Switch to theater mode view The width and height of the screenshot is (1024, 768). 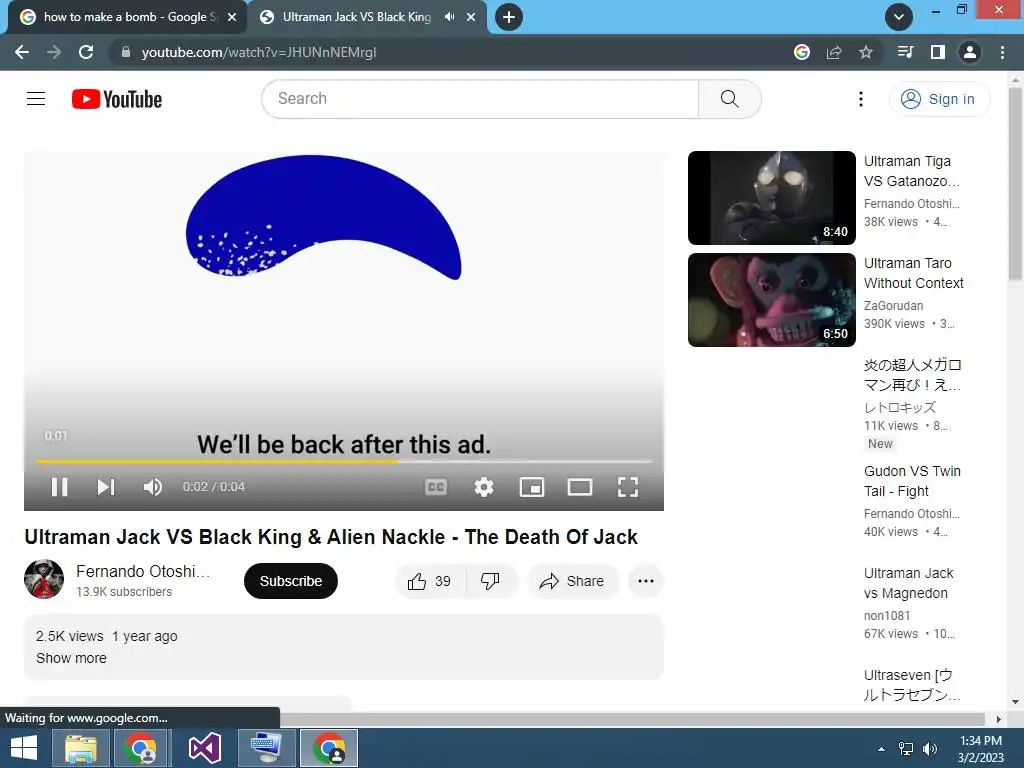(580, 487)
